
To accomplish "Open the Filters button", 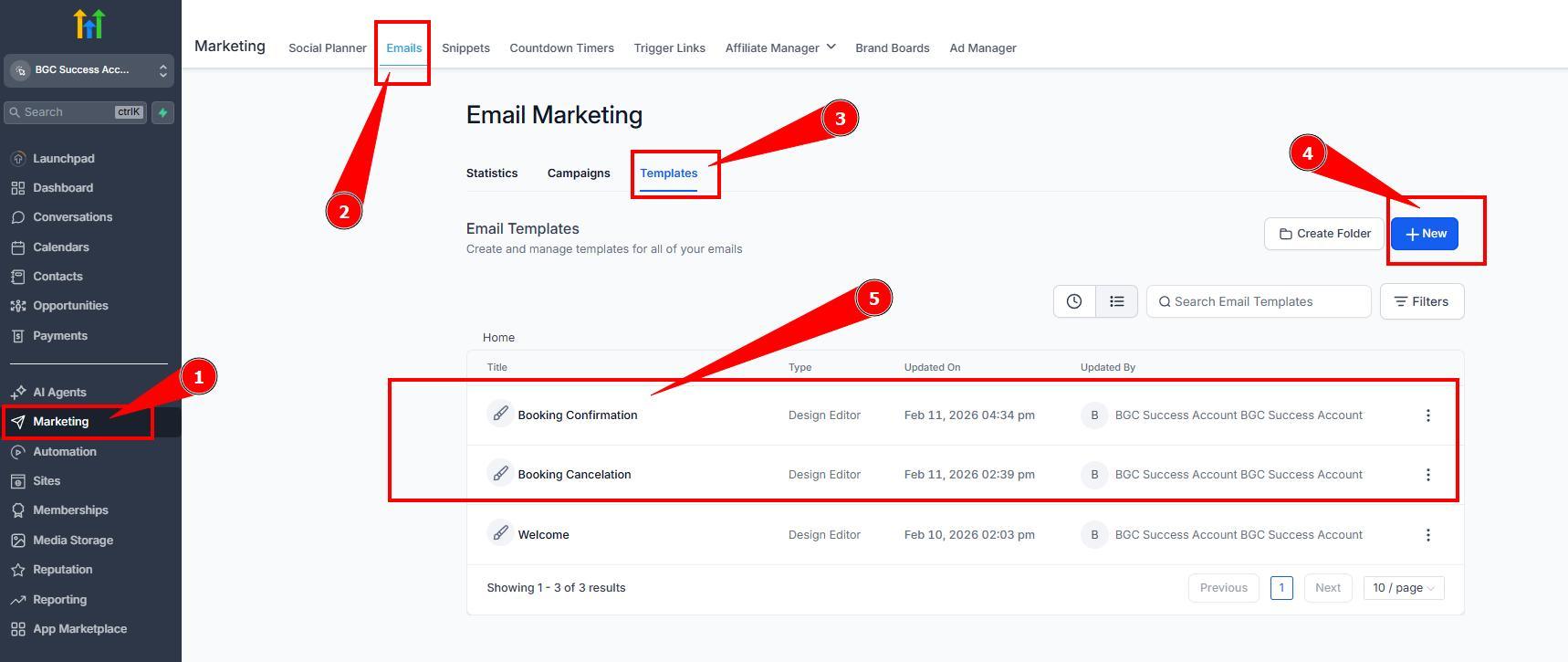I will tap(1421, 301).
